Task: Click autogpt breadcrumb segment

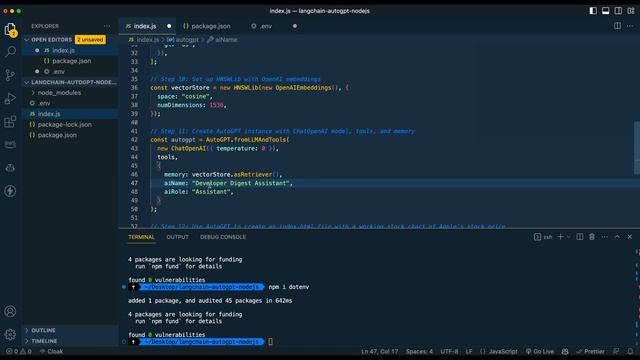Action: pos(183,40)
